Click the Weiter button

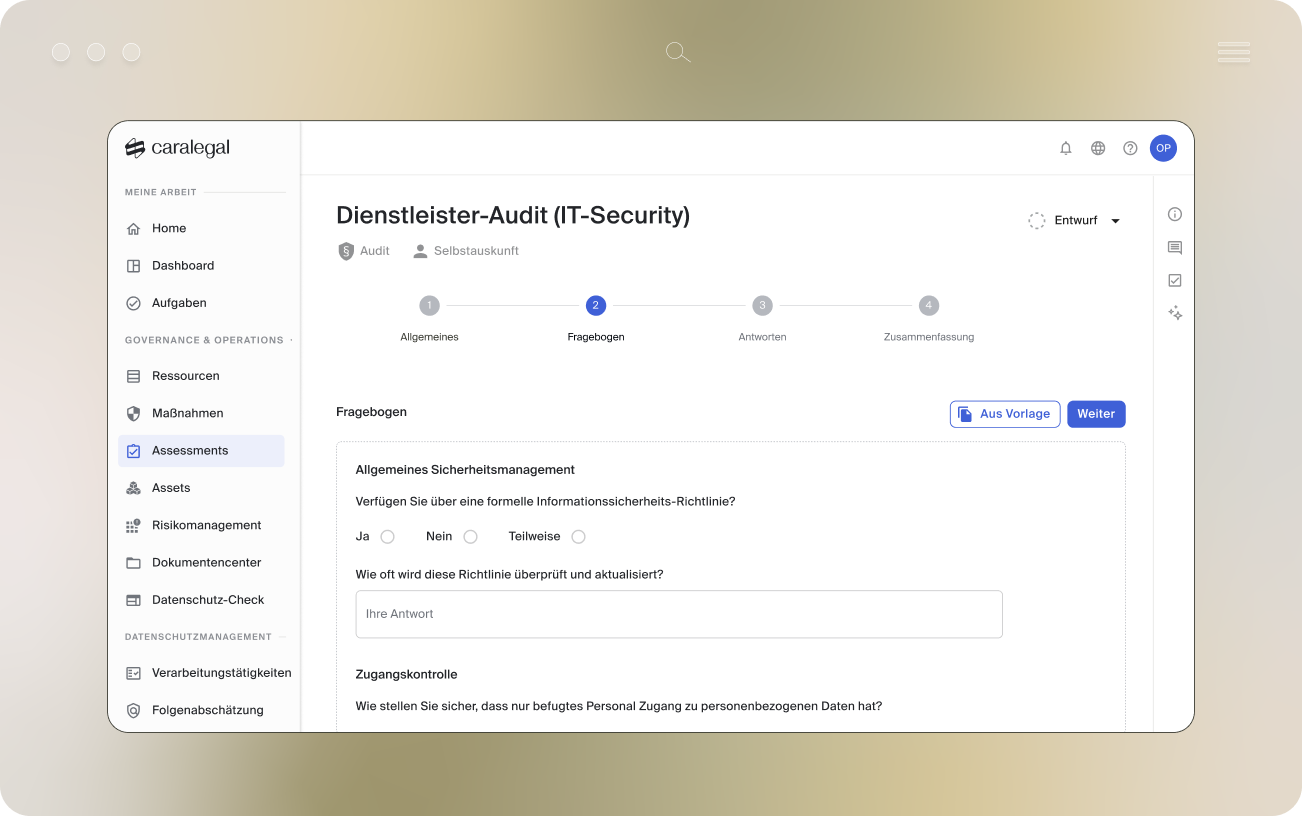[x=1096, y=414]
